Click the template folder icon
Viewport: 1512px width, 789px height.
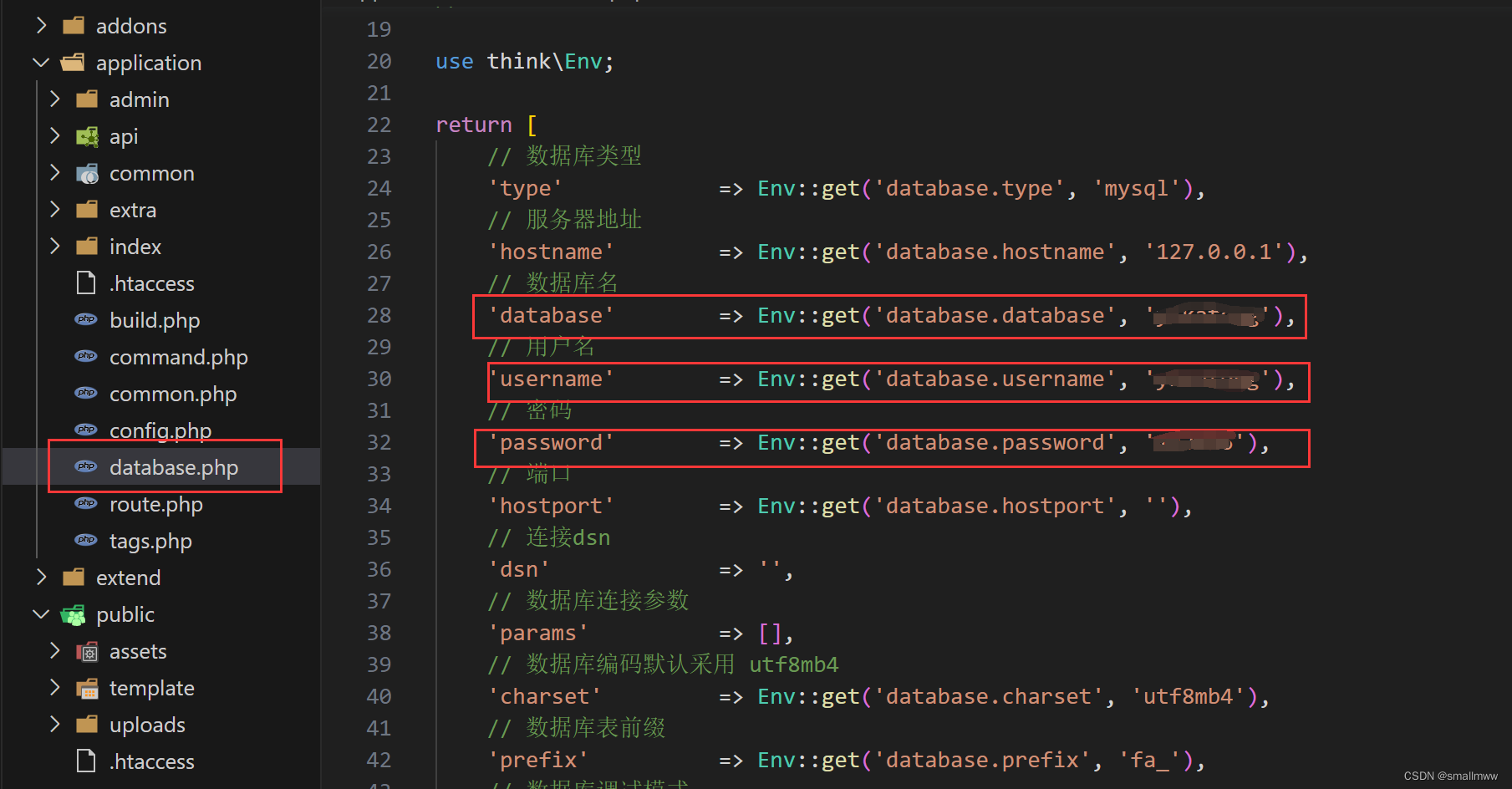pos(87,689)
